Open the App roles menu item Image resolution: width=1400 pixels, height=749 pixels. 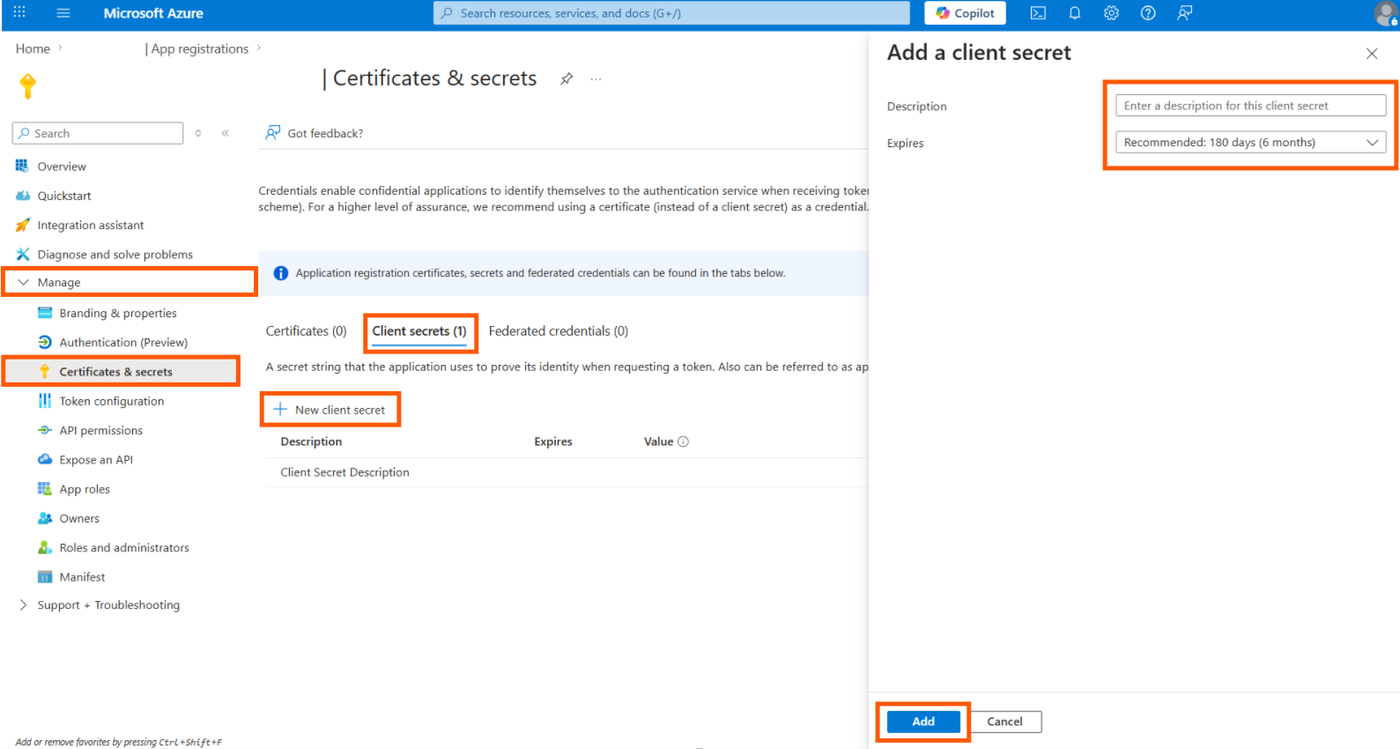pos(85,489)
